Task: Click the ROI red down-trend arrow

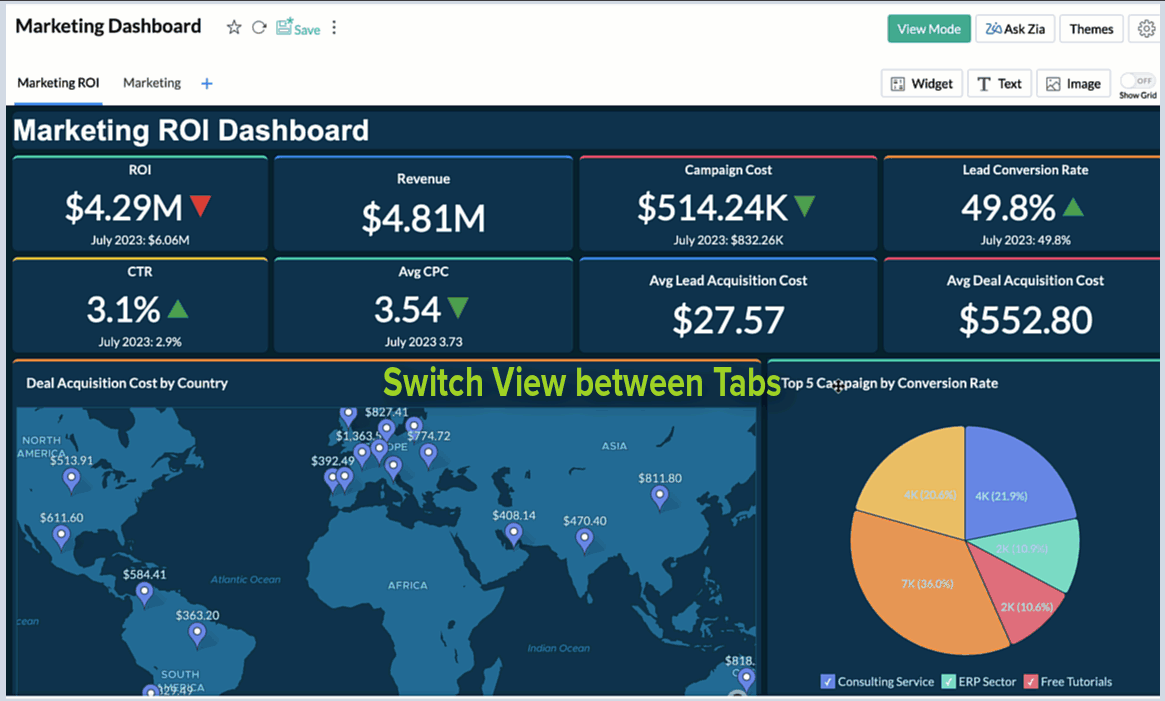Action: click(201, 206)
